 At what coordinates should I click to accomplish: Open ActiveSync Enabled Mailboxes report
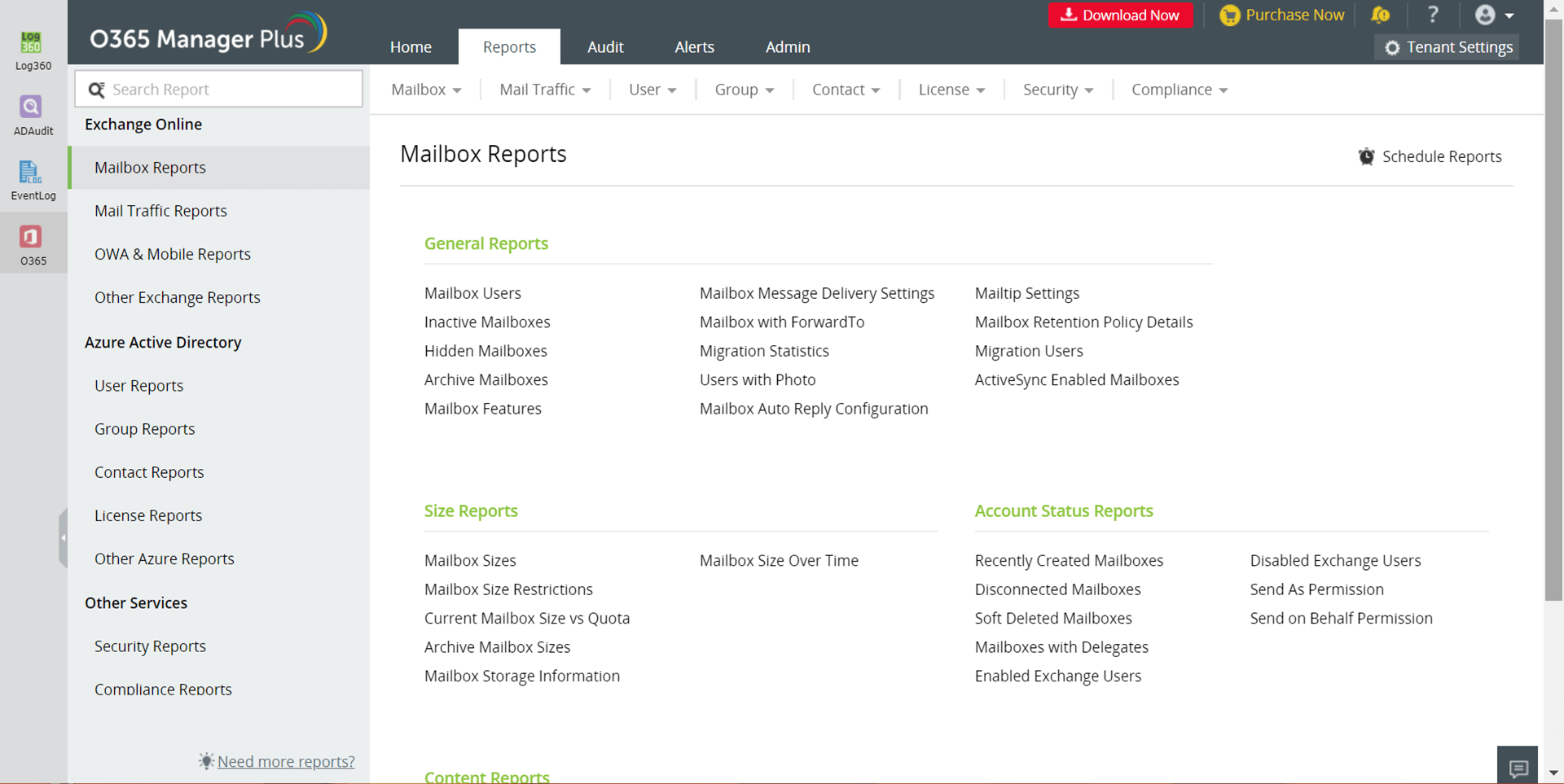(x=1077, y=379)
